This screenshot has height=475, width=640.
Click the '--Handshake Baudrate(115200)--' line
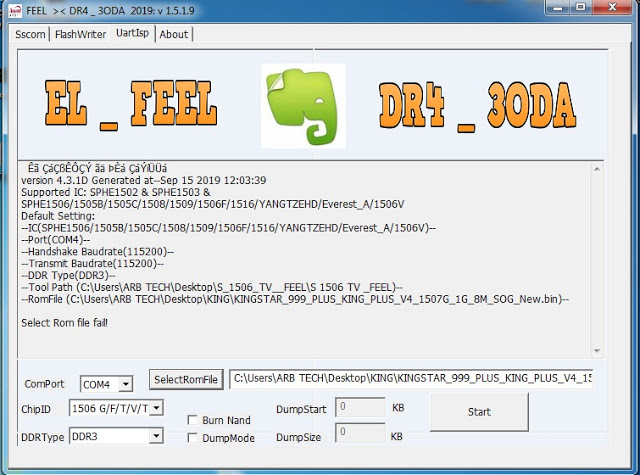point(98,251)
